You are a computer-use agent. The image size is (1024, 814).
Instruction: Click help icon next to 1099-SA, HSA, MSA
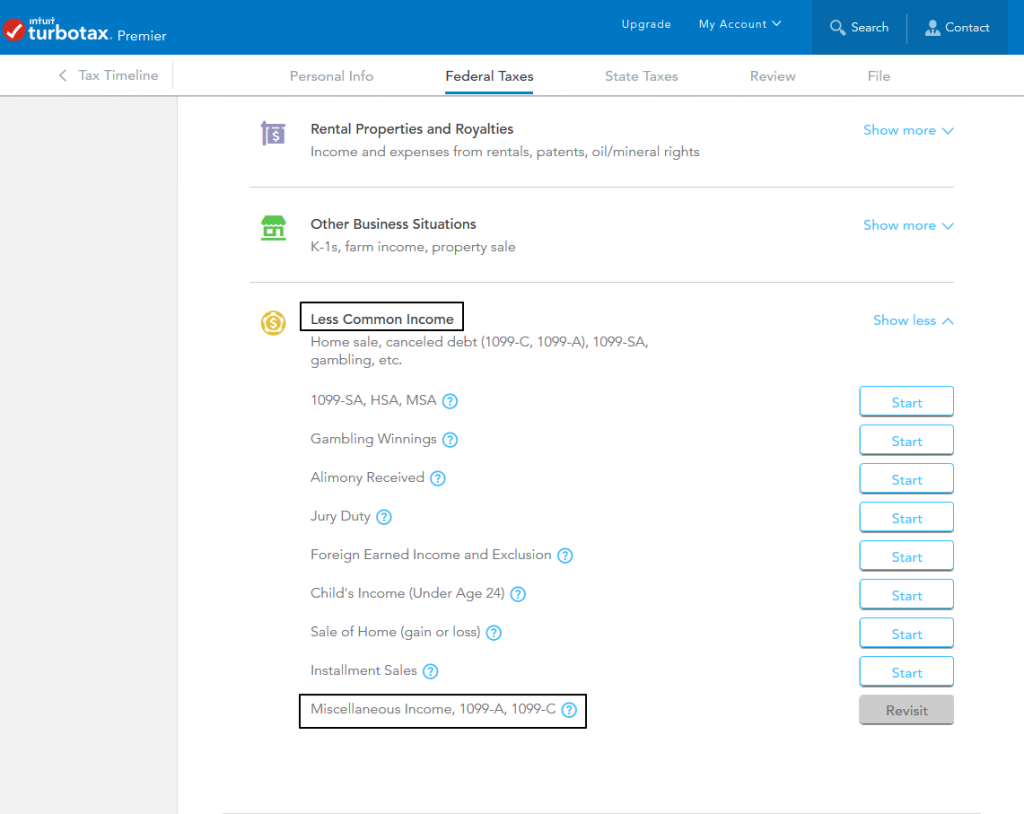click(450, 402)
